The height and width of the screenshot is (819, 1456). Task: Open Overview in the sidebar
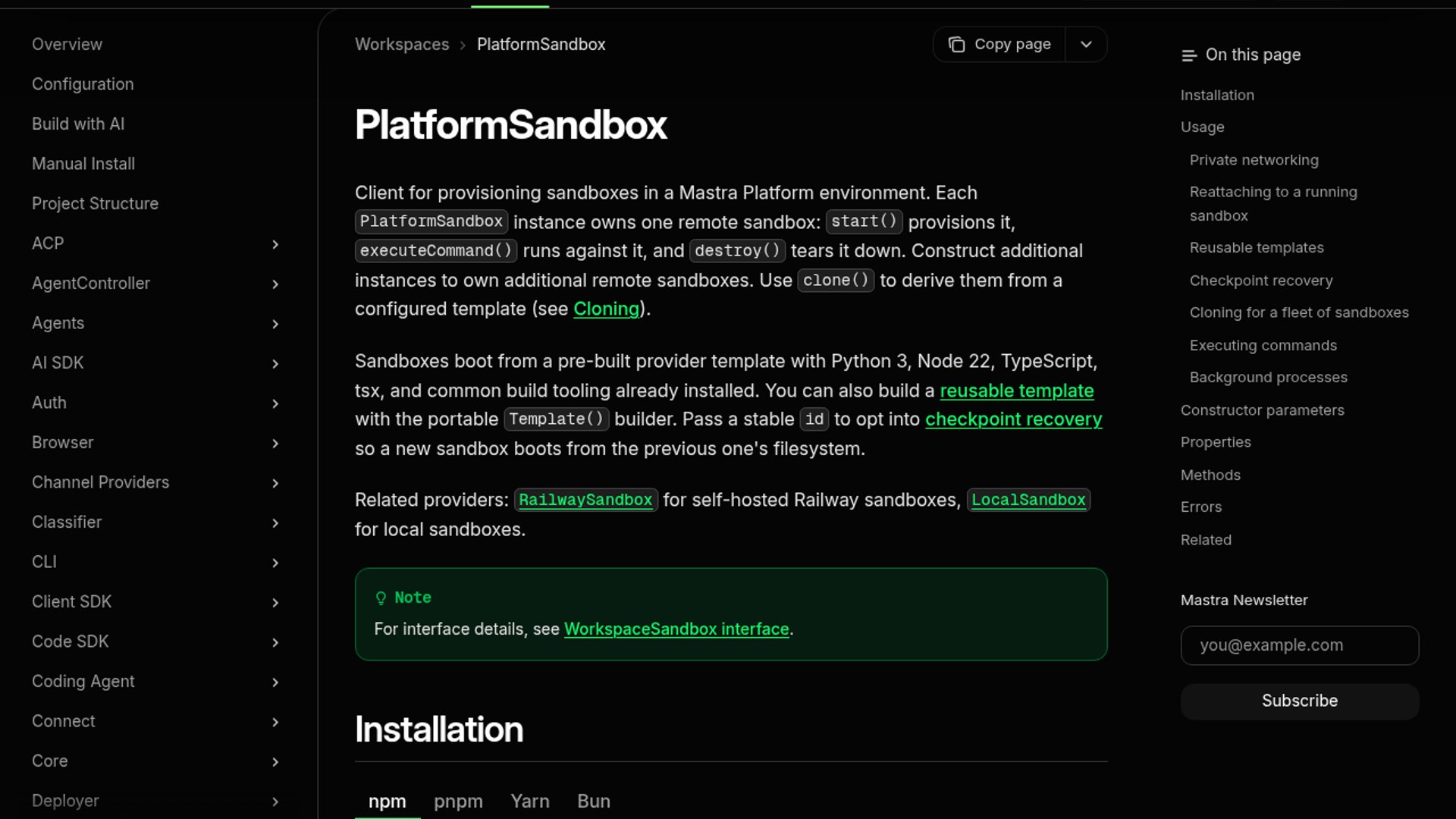(67, 44)
